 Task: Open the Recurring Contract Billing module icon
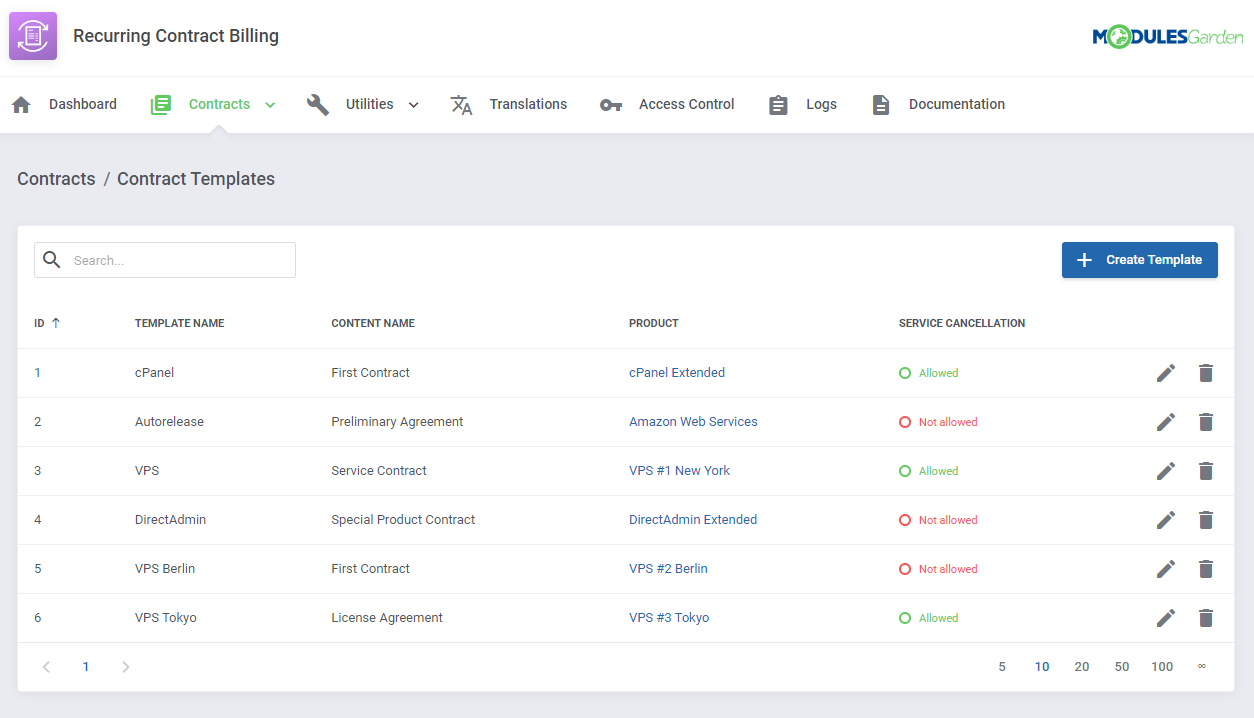pos(33,35)
